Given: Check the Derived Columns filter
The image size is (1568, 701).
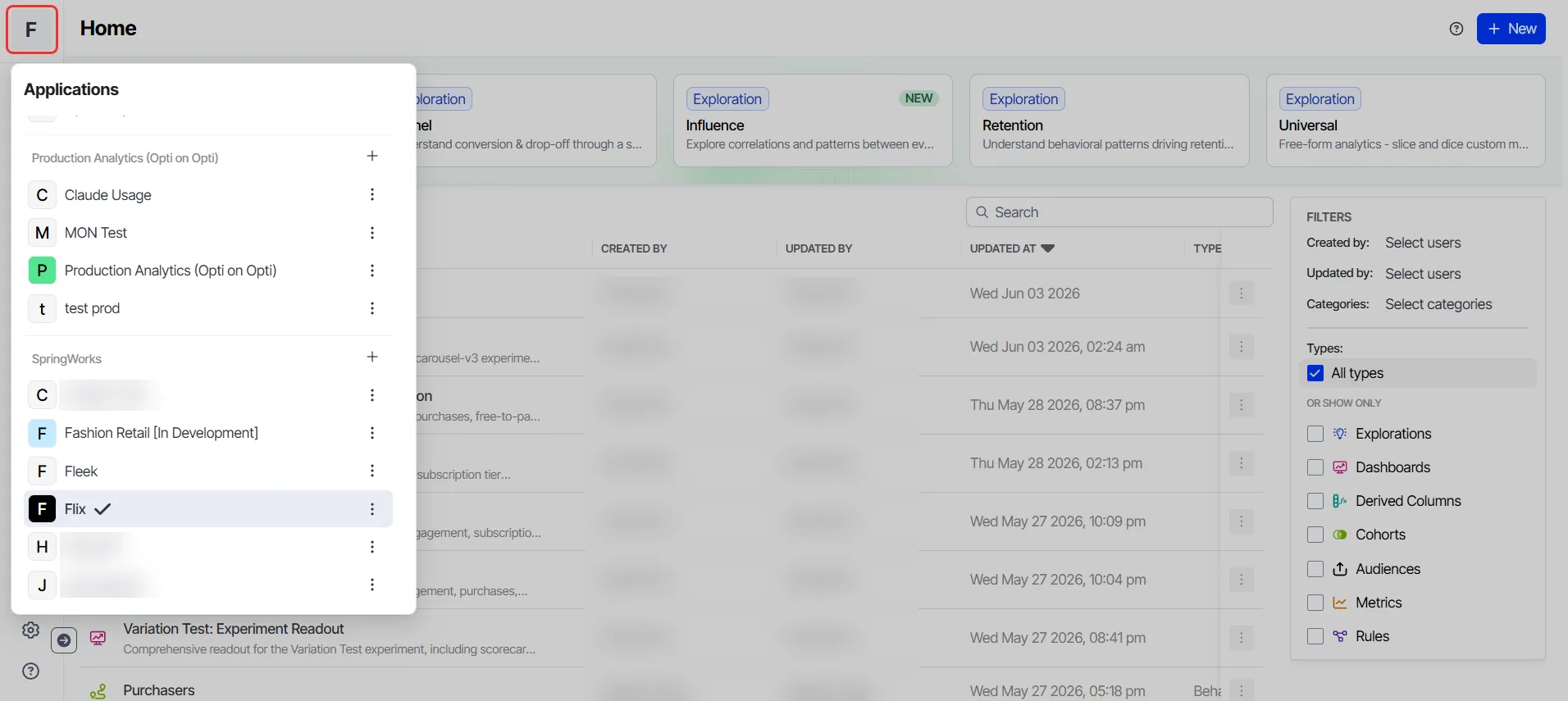Looking at the screenshot, I should (1315, 501).
